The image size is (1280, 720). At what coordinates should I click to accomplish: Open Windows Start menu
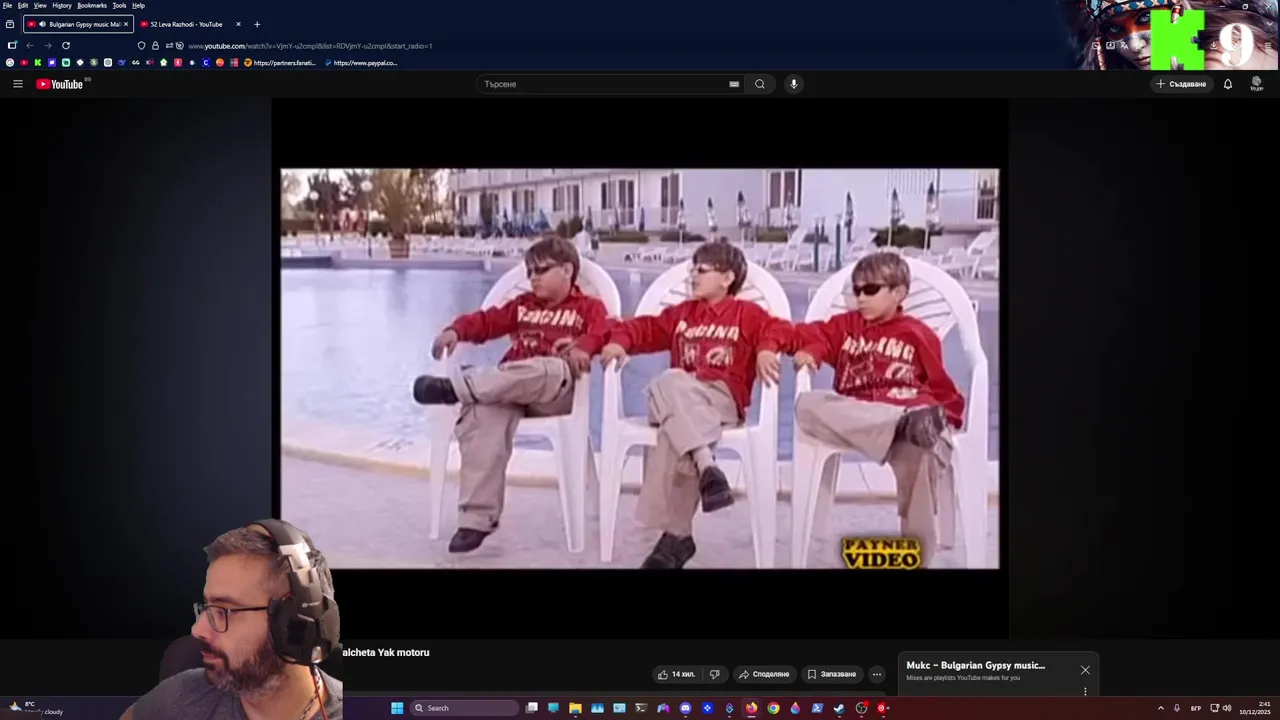point(397,708)
